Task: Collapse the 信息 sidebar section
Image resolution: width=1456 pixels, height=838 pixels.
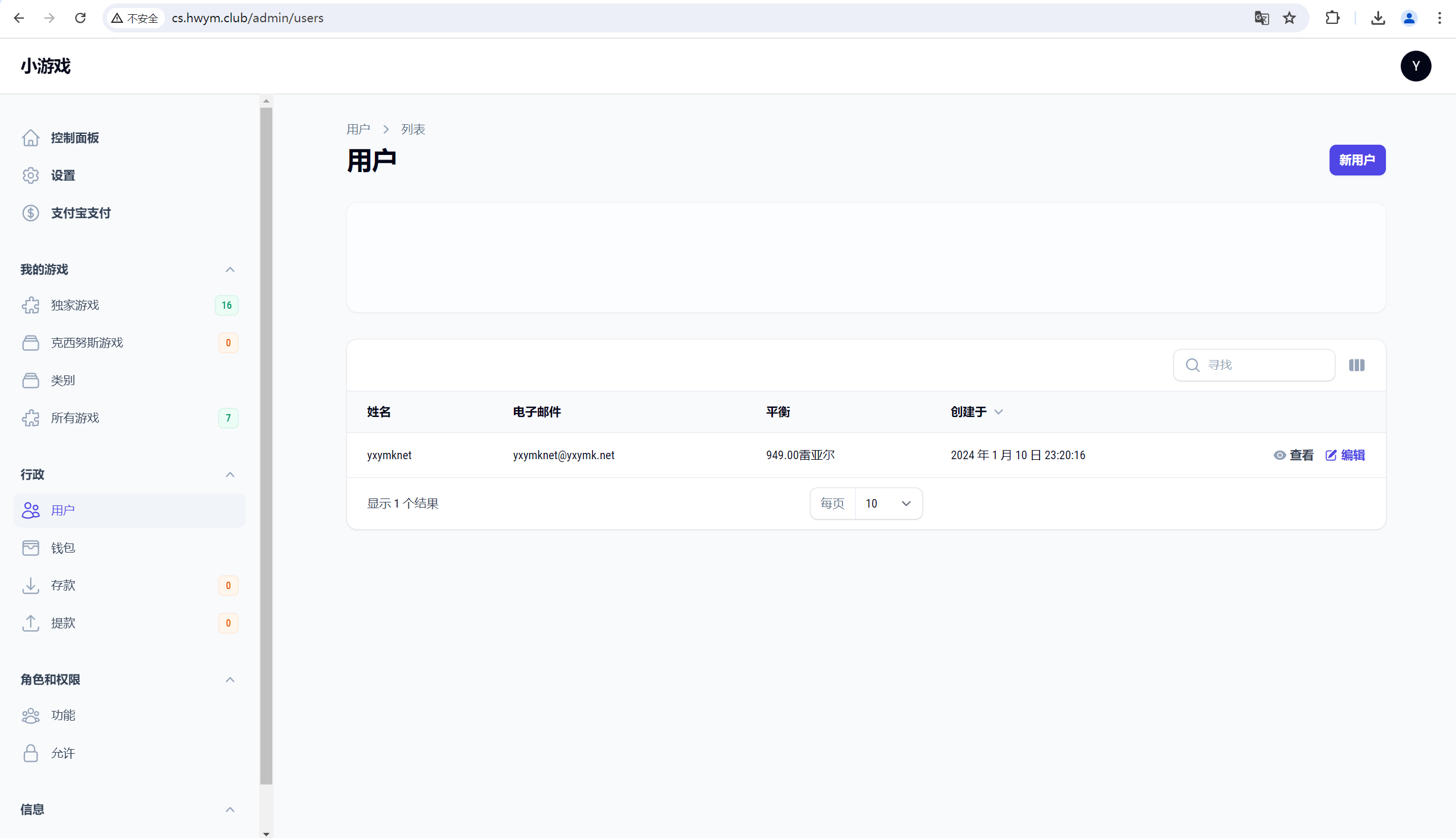Action: pyautogui.click(x=230, y=810)
